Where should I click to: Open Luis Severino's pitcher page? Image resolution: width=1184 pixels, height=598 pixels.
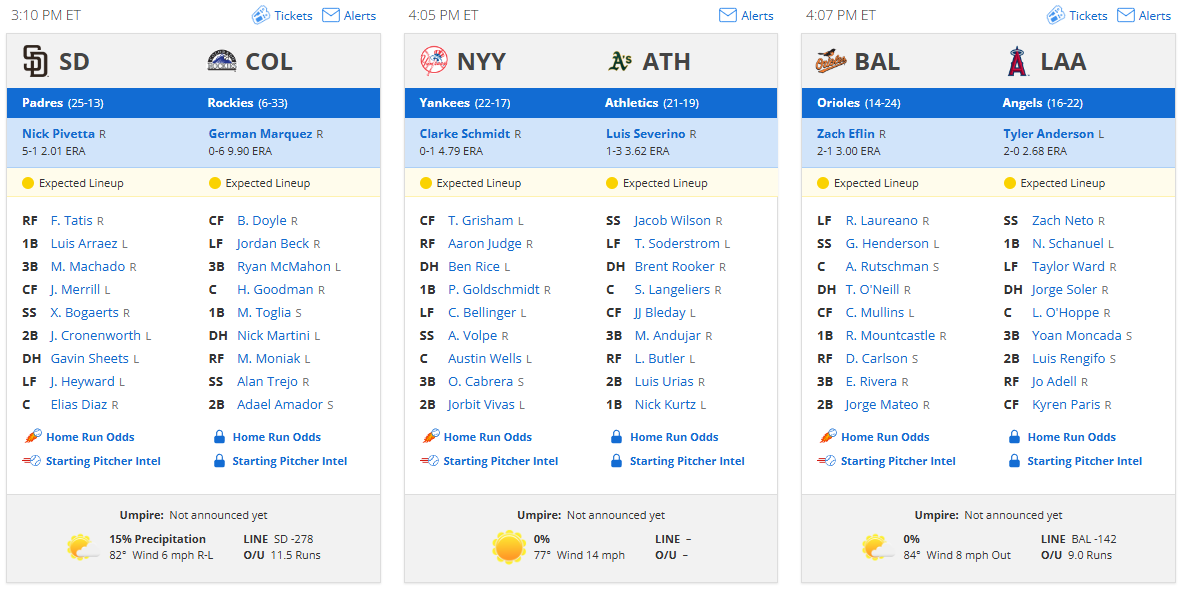[646, 134]
